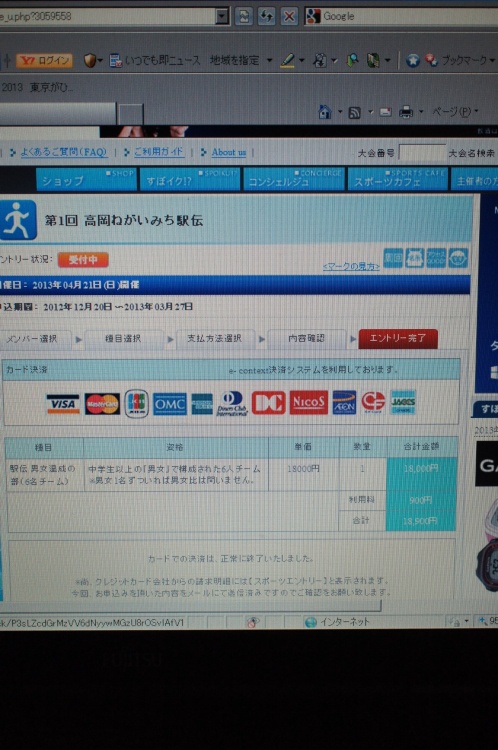The height and width of the screenshot is (750, 498).
Task: Click the NICOS card logo
Action: (309, 402)
